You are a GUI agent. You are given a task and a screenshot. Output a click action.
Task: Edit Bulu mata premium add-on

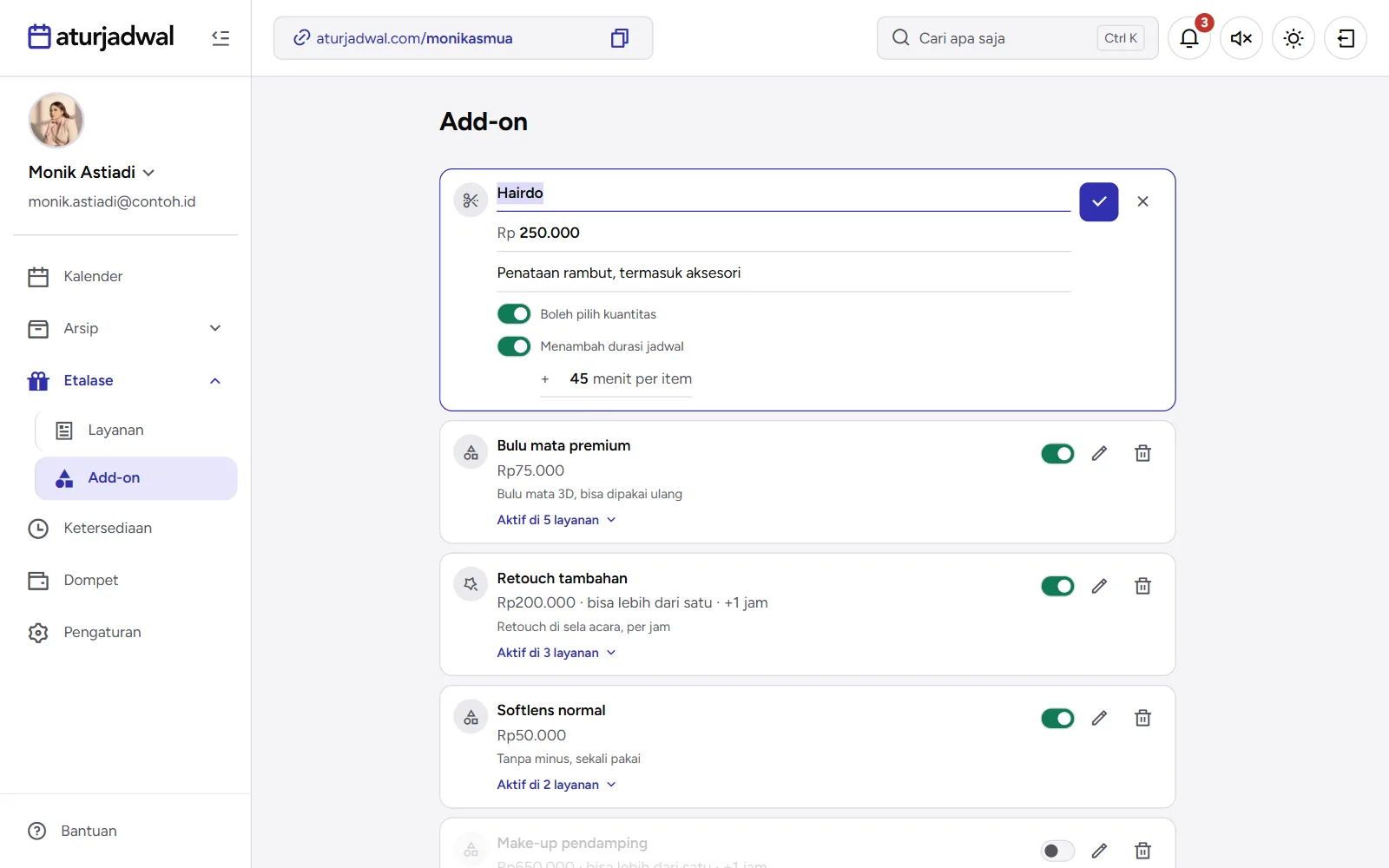[x=1099, y=454]
